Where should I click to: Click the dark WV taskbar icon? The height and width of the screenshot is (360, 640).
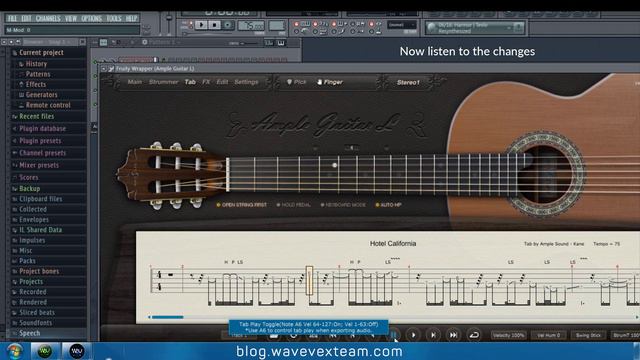click(76, 351)
